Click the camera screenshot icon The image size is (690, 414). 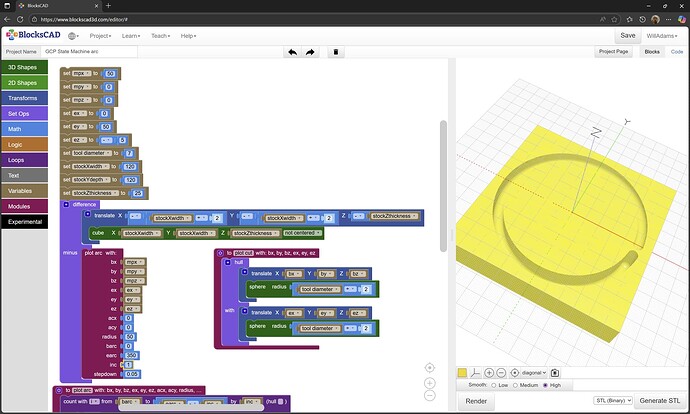coord(555,372)
